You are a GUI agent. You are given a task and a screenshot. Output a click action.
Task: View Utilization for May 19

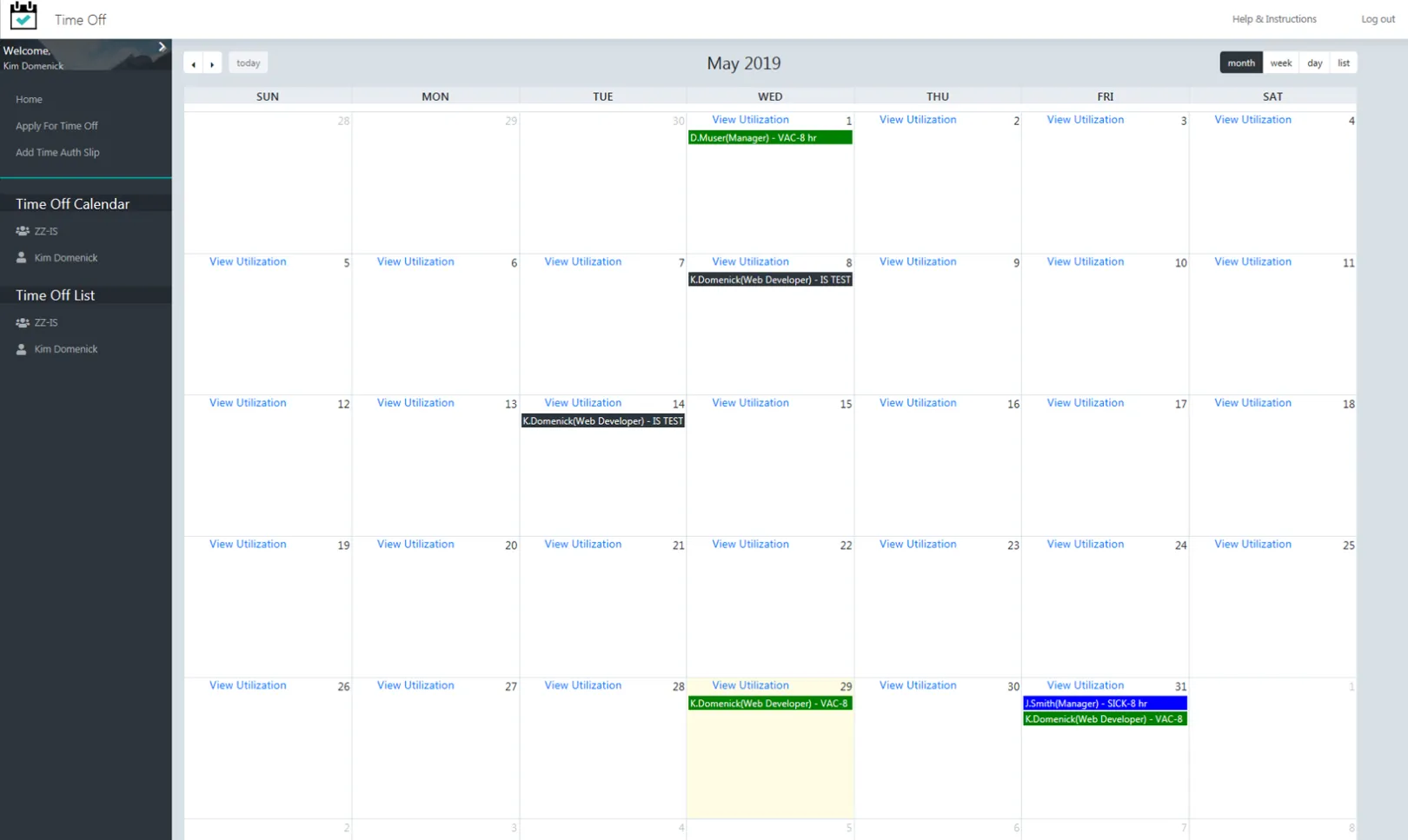(x=248, y=545)
